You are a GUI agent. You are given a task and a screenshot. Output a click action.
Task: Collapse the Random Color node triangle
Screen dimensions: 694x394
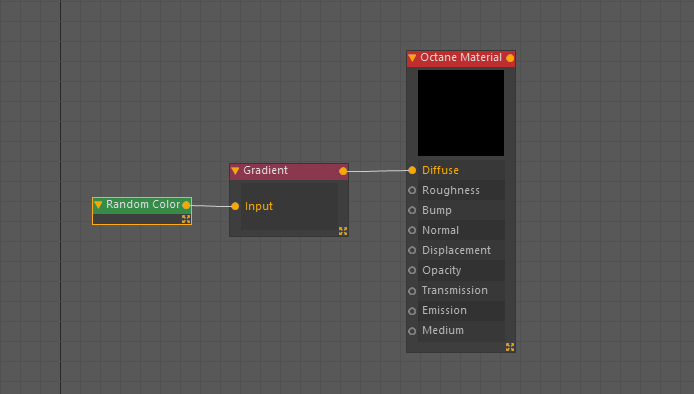coord(98,205)
